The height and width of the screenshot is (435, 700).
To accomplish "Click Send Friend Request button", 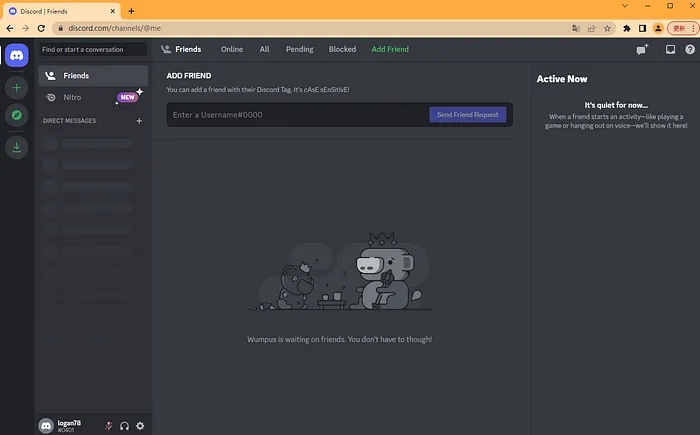I will pos(467,115).
